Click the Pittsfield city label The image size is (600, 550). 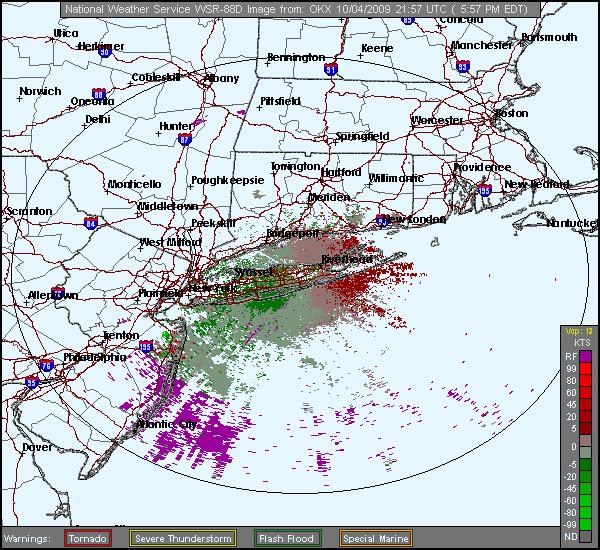pos(280,101)
